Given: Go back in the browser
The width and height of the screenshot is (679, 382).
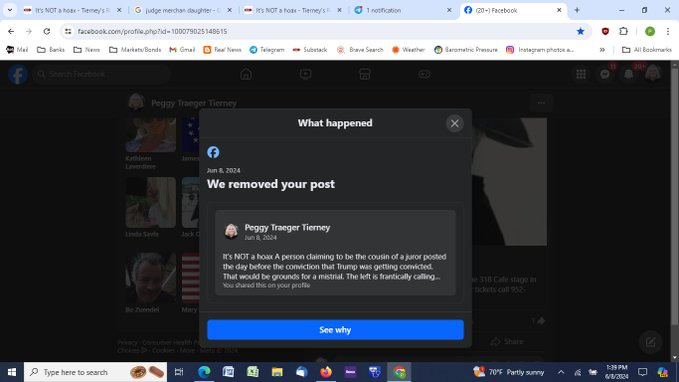Looking at the screenshot, I should pos(11,31).
